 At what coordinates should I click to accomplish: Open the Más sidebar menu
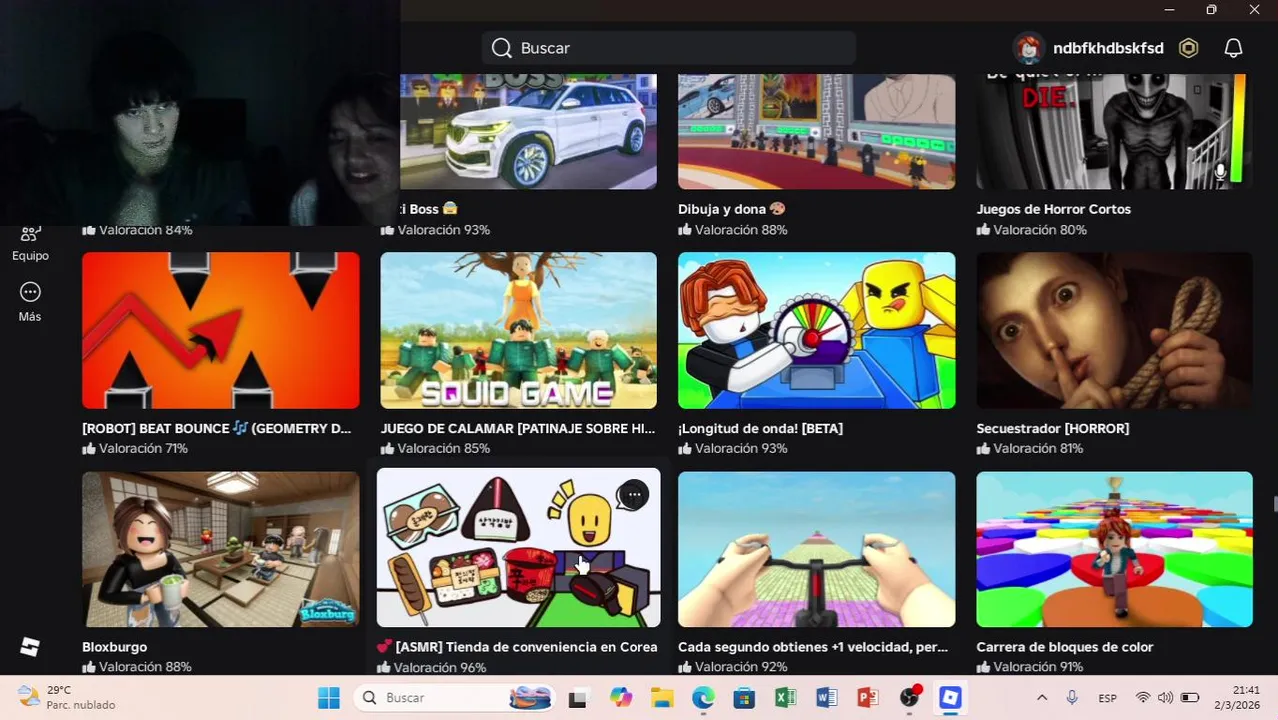[x=30, y=302]
